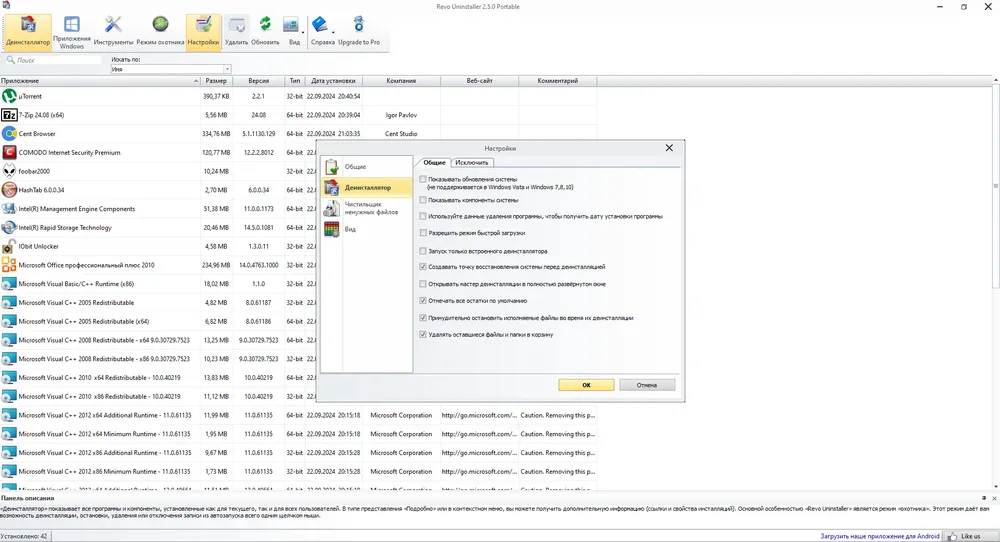
Task: Click the HashTab 6.0.0.34 icon
Action: coord(9,190)
